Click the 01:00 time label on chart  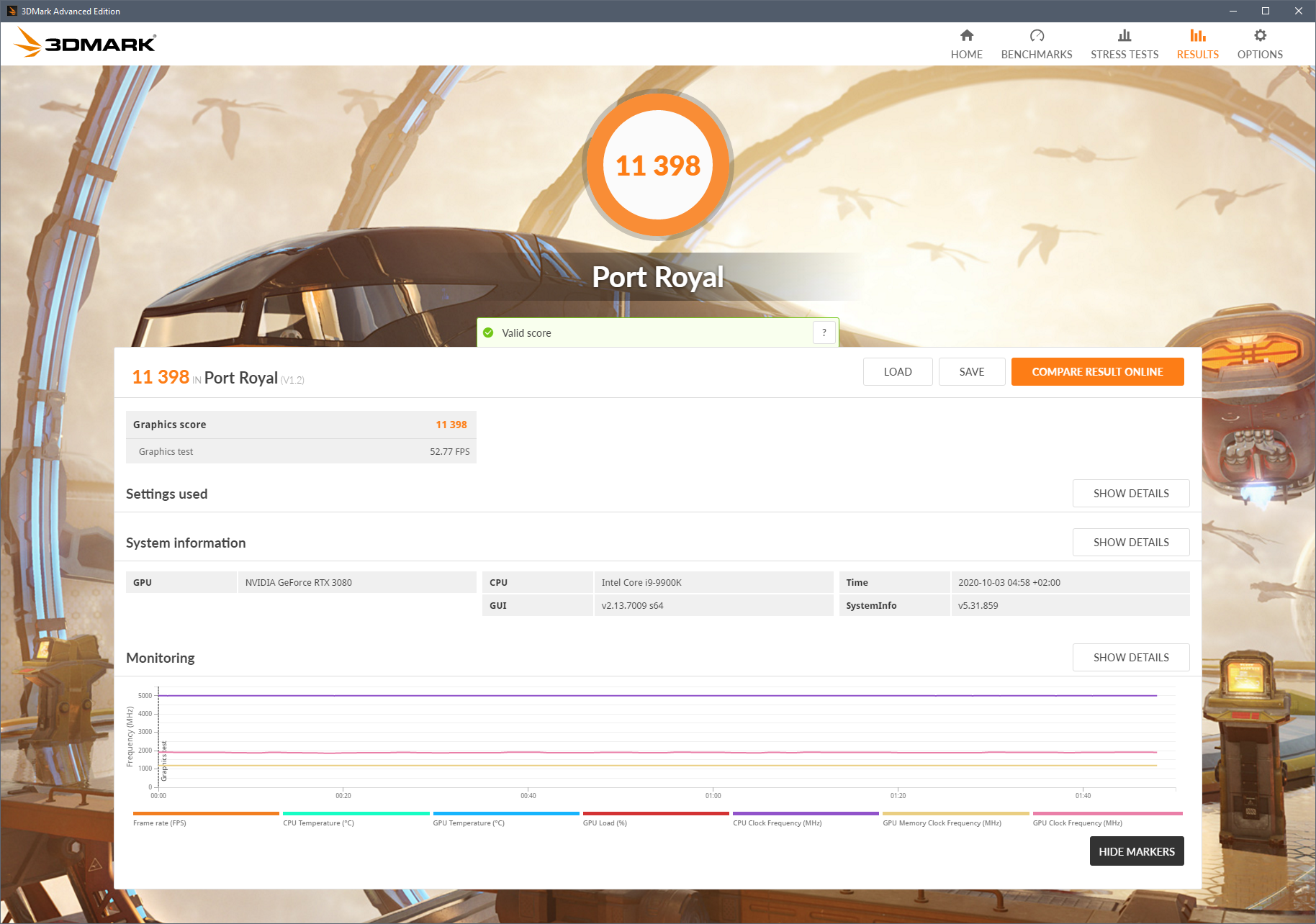click(x=713, y=795)
